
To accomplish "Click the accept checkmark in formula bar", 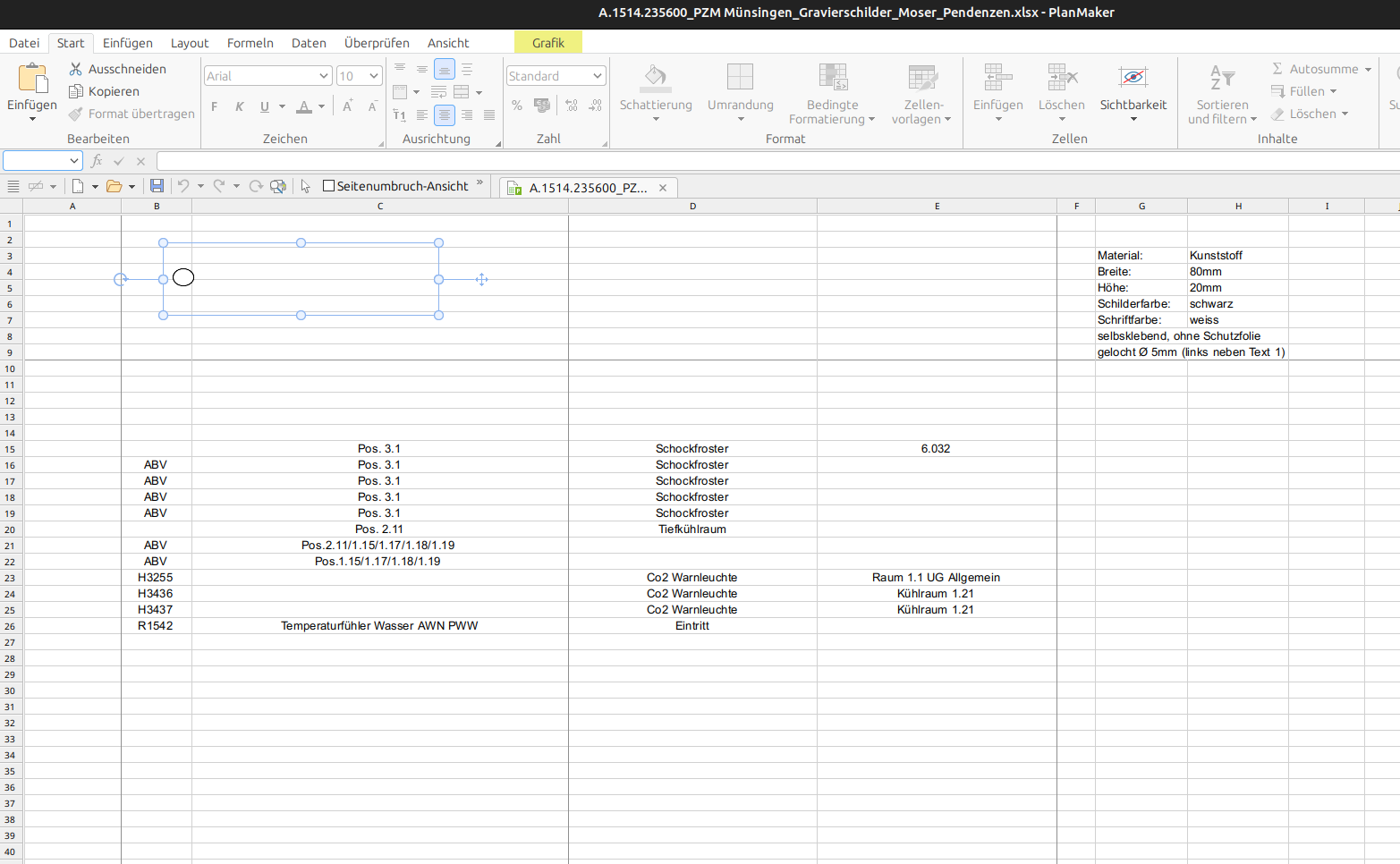I will (x=119, y=161).
